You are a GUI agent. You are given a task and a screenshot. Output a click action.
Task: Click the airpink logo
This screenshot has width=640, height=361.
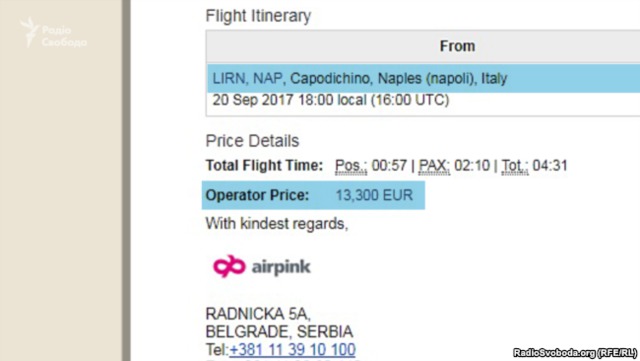point(262,267)
